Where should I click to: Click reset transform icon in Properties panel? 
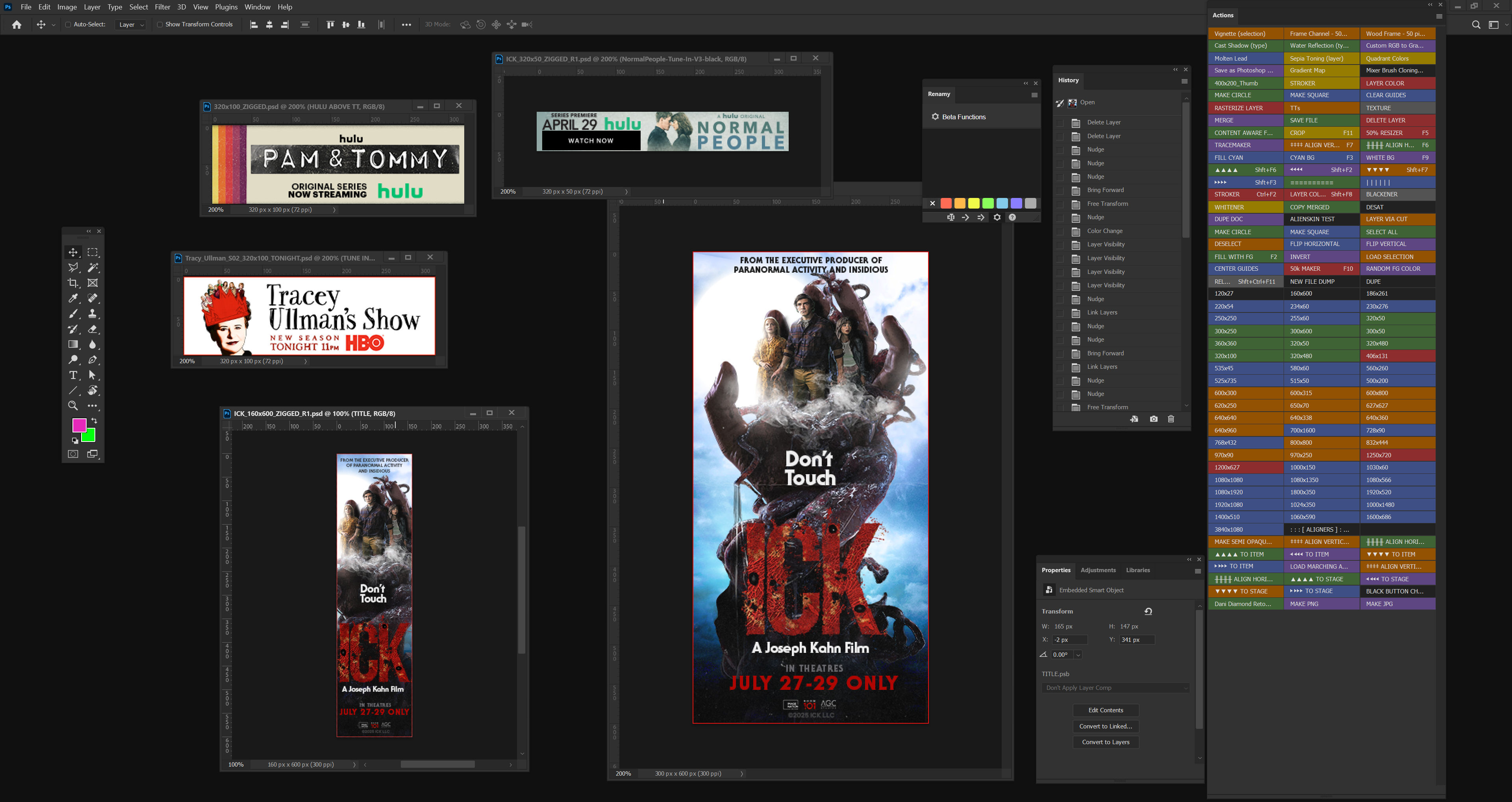pos(1148,611)
